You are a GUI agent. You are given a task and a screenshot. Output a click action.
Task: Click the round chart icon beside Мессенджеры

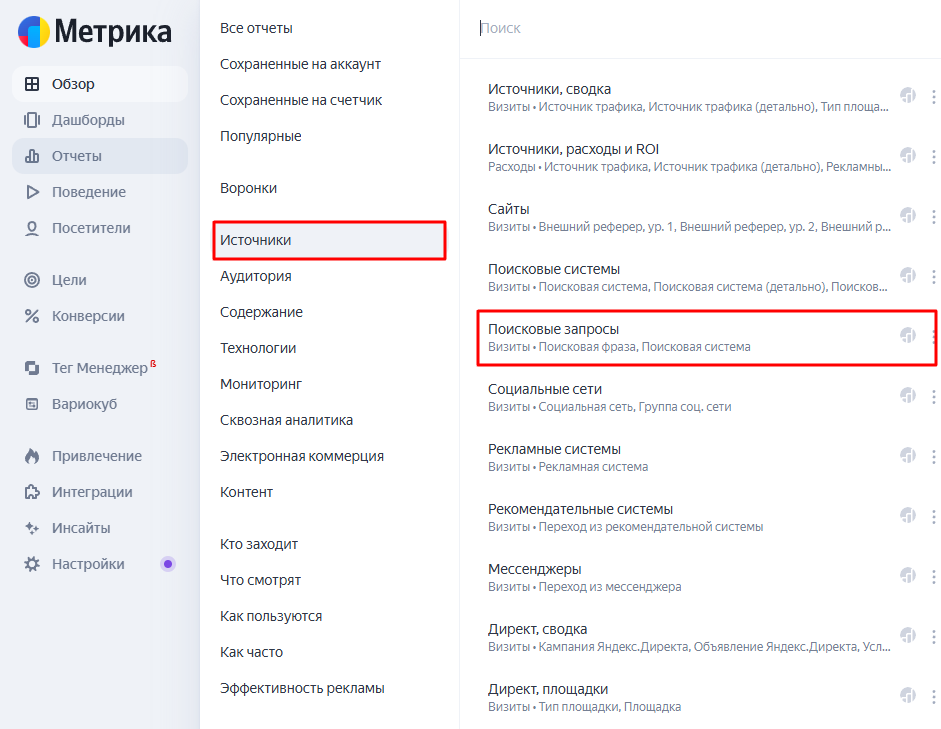point(908,576)
